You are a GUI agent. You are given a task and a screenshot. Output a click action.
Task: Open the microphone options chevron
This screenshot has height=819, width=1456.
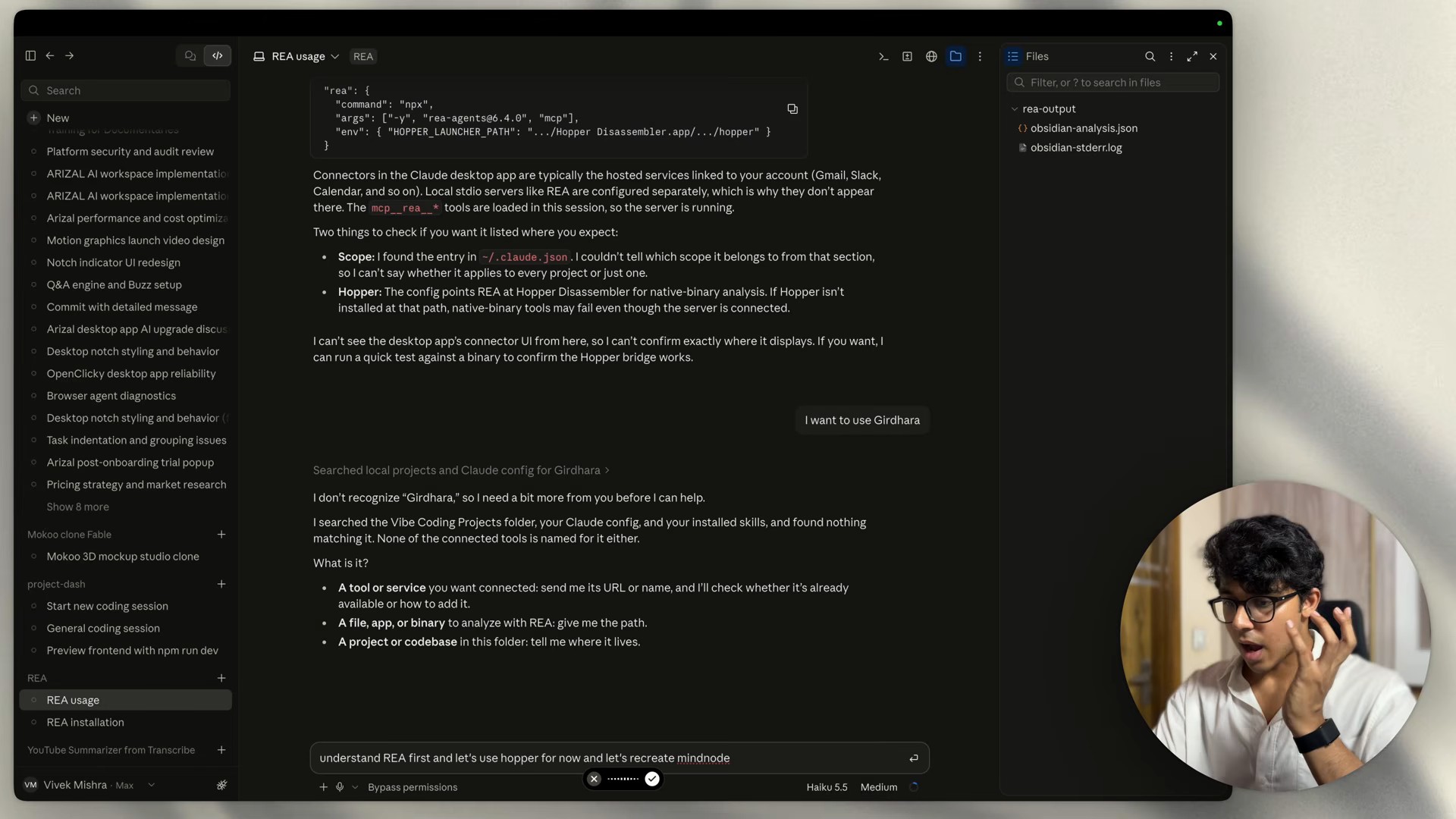click(354, 787)
